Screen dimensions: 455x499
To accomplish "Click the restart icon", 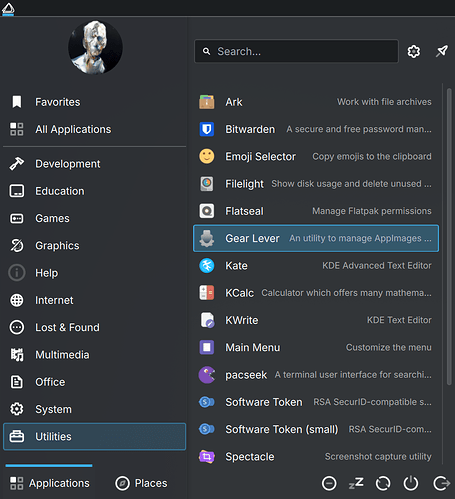I will click(383, 483).
